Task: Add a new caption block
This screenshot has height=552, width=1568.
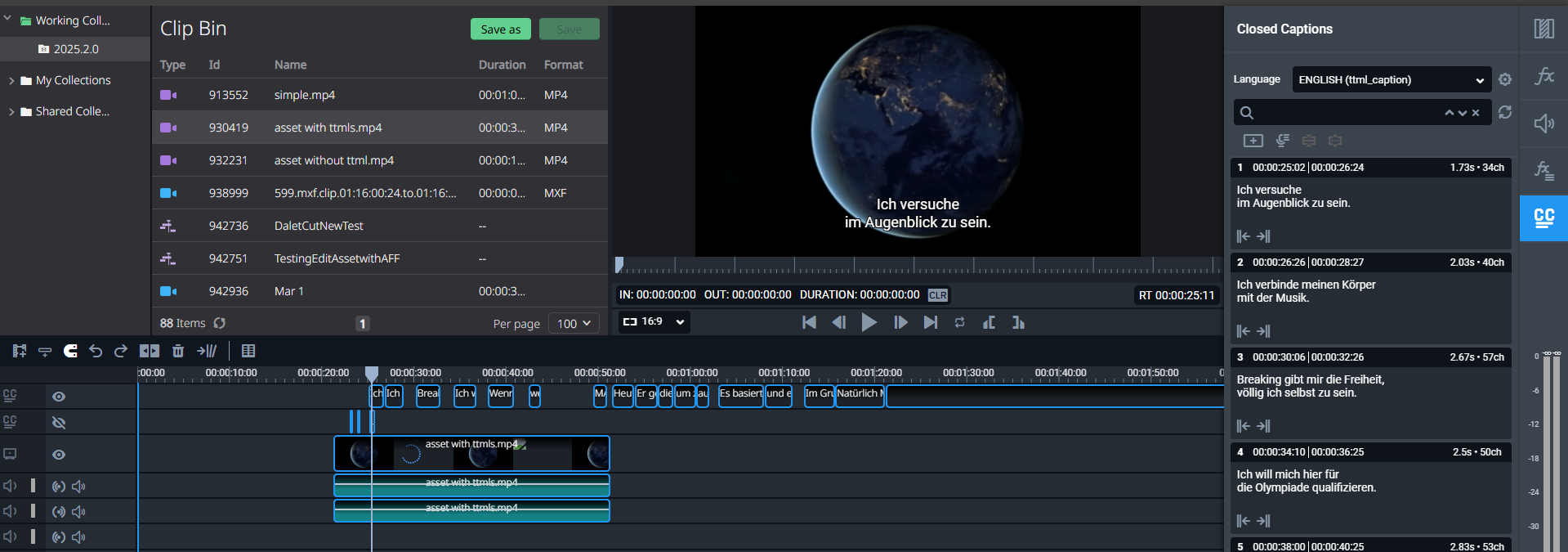Action: 1253,141
